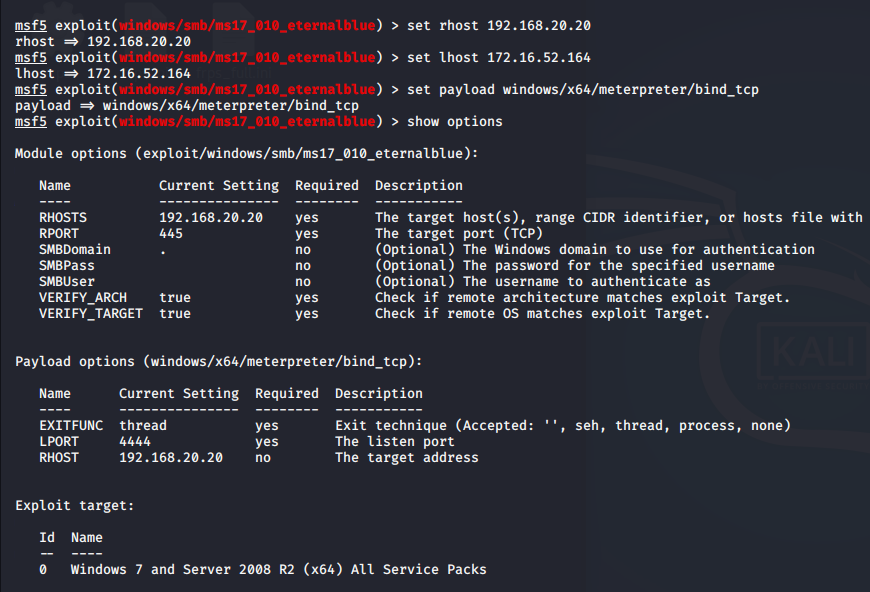Image resolution: width=870 pixels, height=592 pixels.
Task: Click the EXITFUNC value 'thread'
Action: tap(143, 426)
